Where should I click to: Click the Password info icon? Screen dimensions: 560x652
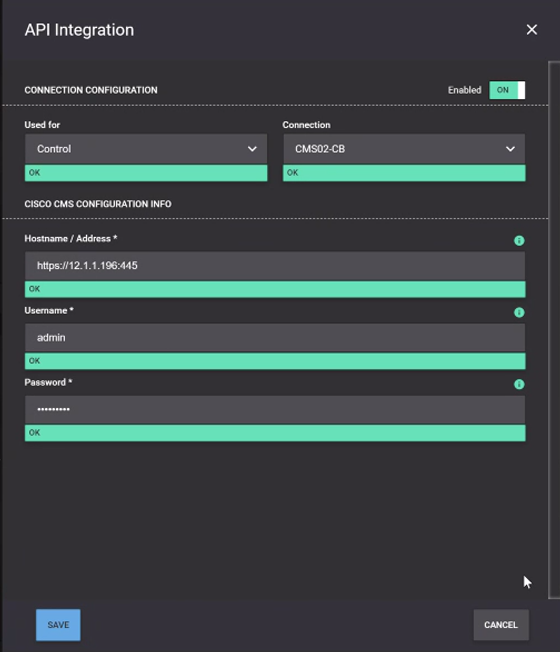coord(519,384)
